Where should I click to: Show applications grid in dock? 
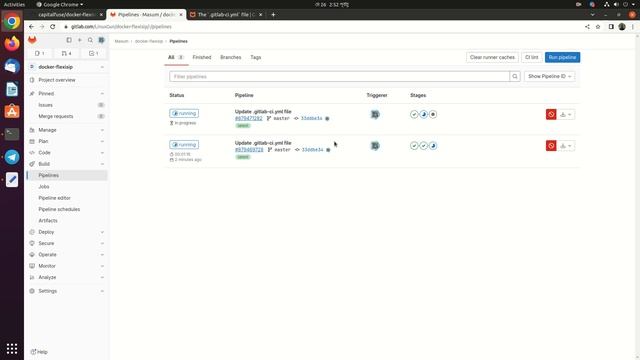point(12,349)
